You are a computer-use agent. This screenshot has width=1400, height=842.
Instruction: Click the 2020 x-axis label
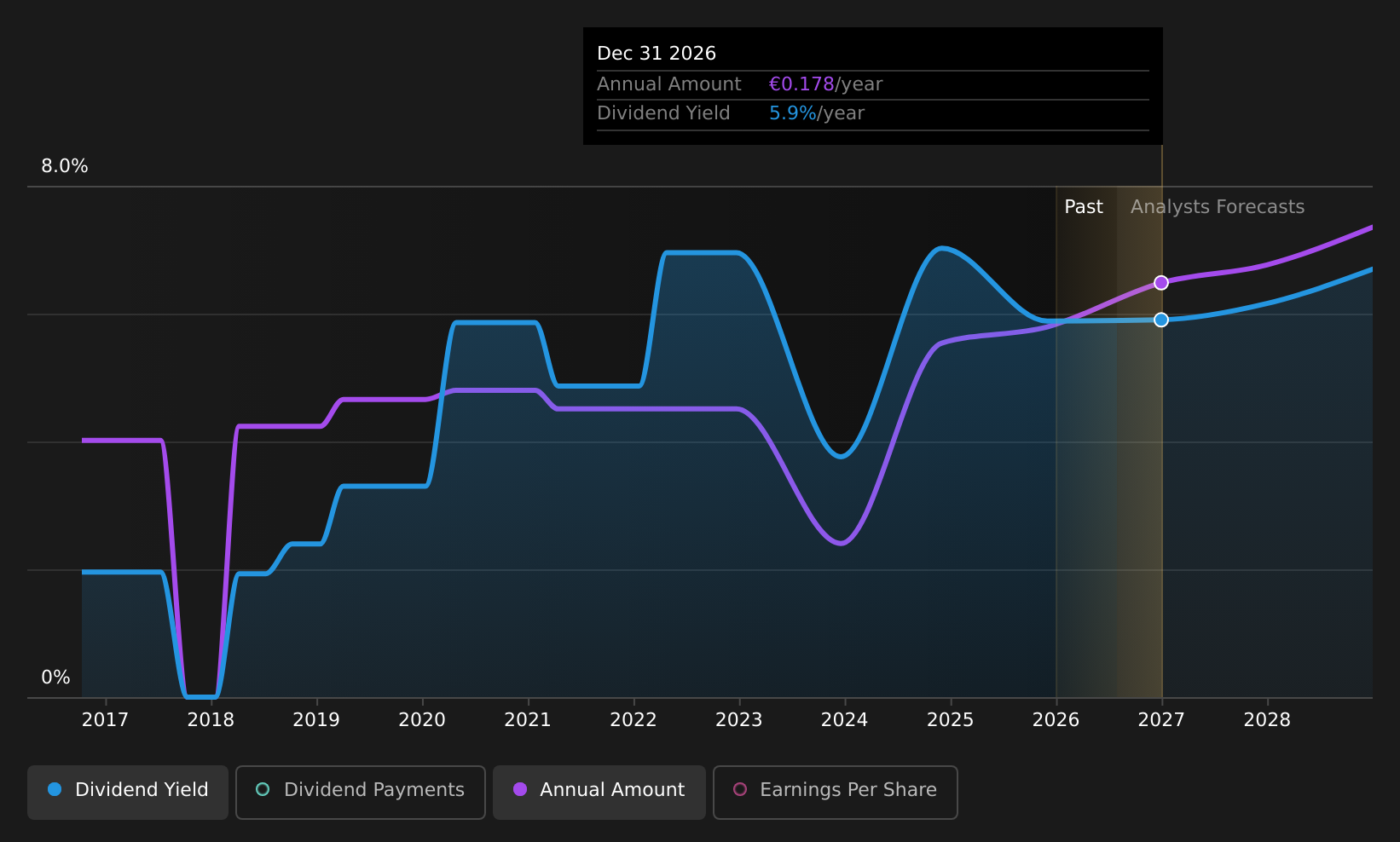click(x=422, y=720)
